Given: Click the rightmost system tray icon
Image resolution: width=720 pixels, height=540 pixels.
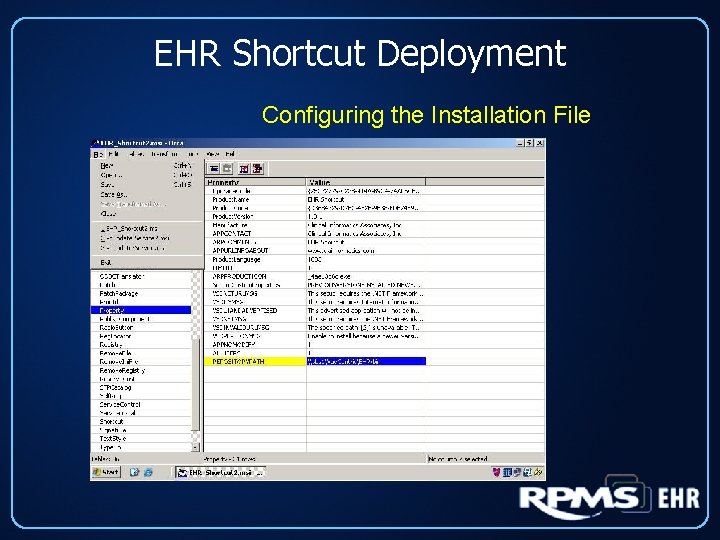Looking at the screenshot, I should [538, 472].
